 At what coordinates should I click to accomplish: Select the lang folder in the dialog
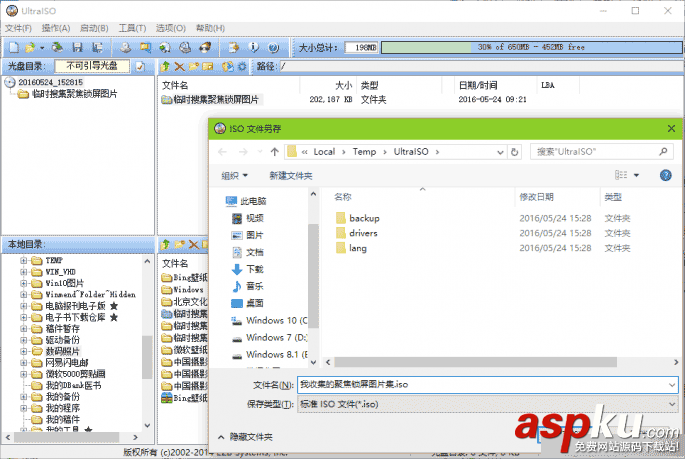[x=351, y=248]
